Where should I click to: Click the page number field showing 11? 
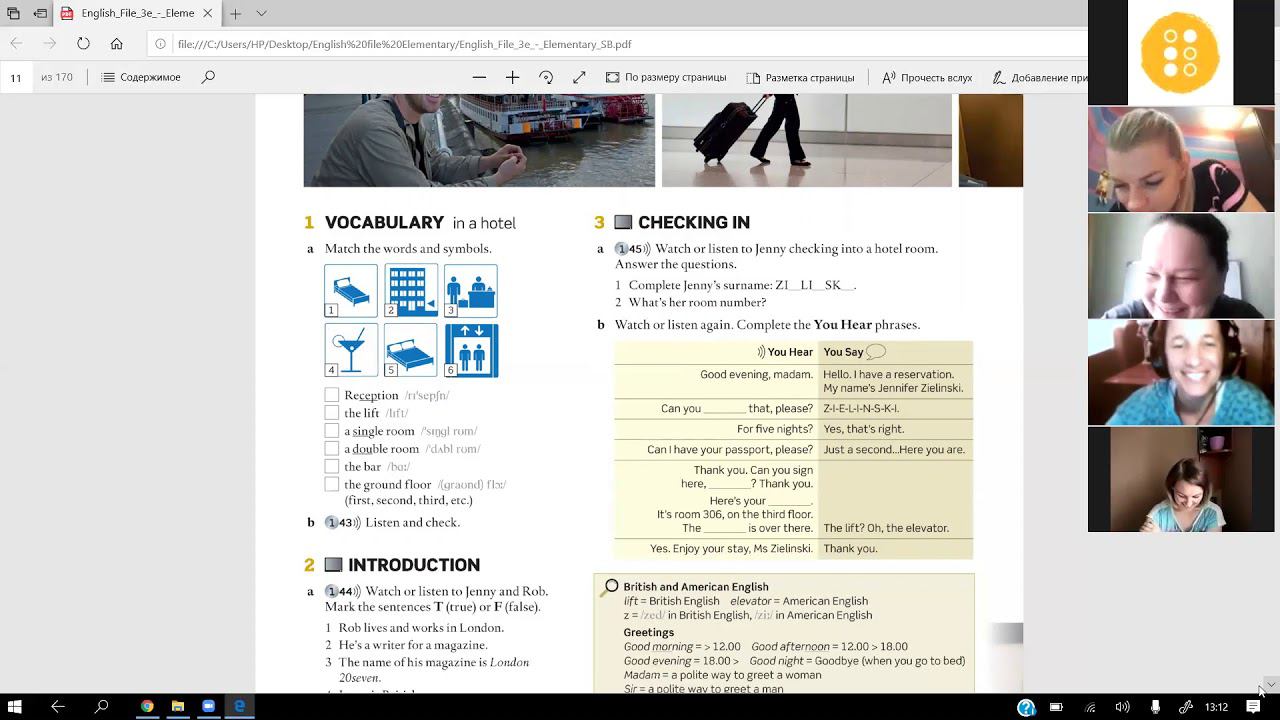pos(16,77)
